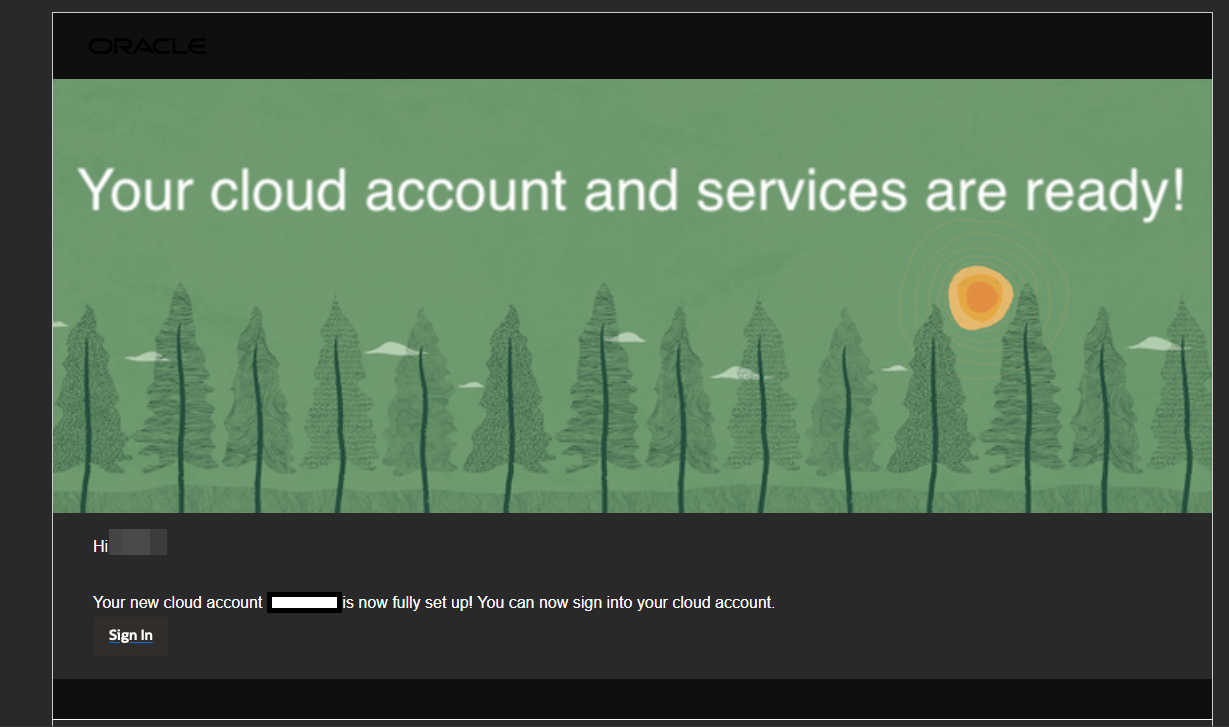Screen dimensions: 1229x727
Task: Click the "Hi" greeting text
Action: [x=100, y=546]
